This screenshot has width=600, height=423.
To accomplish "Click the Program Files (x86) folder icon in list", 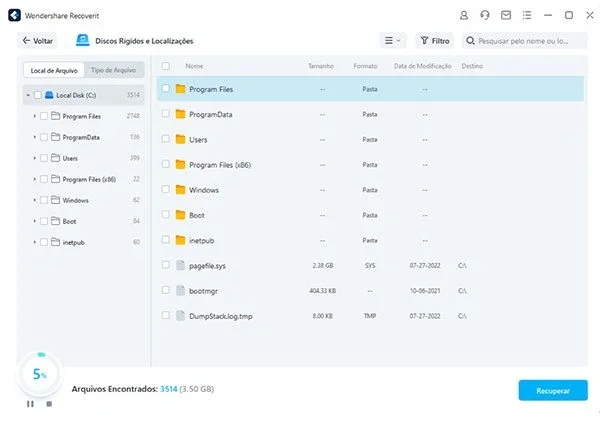I will tap(180, 165).
